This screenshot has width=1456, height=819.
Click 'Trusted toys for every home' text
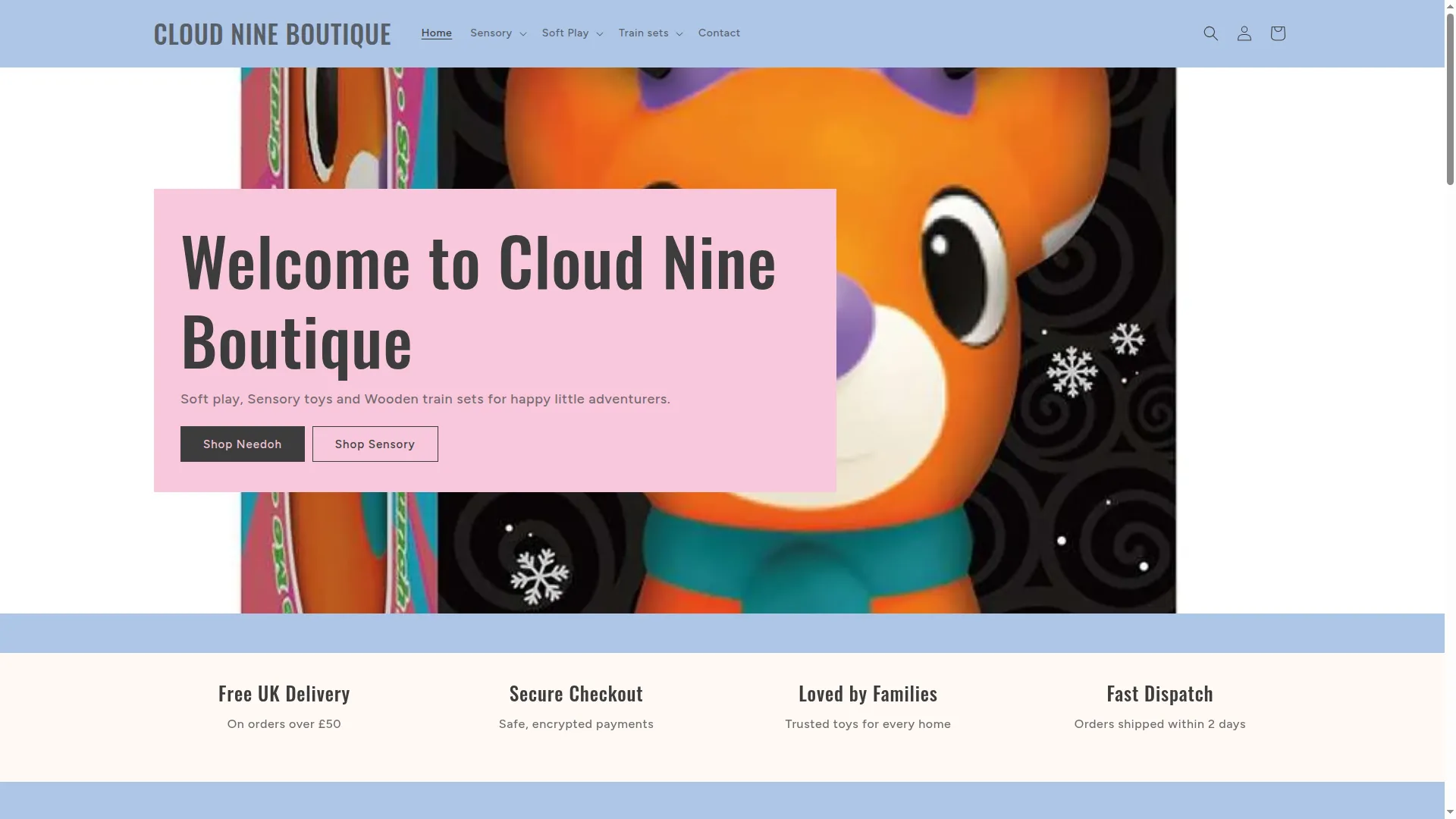pos(868,724)
